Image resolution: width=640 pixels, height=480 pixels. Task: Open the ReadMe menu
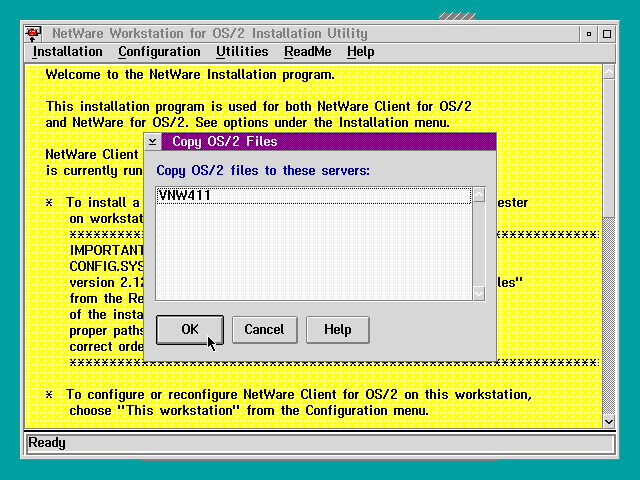[308, 52]
